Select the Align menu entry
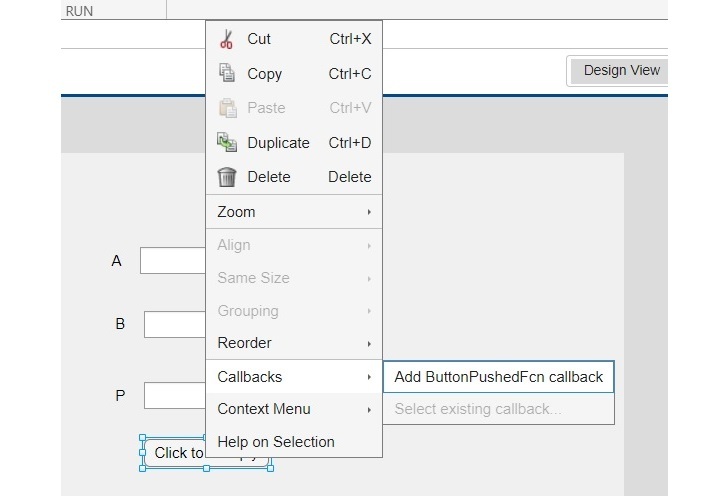This screenshot has height=496, width=719. coord(234,245)
